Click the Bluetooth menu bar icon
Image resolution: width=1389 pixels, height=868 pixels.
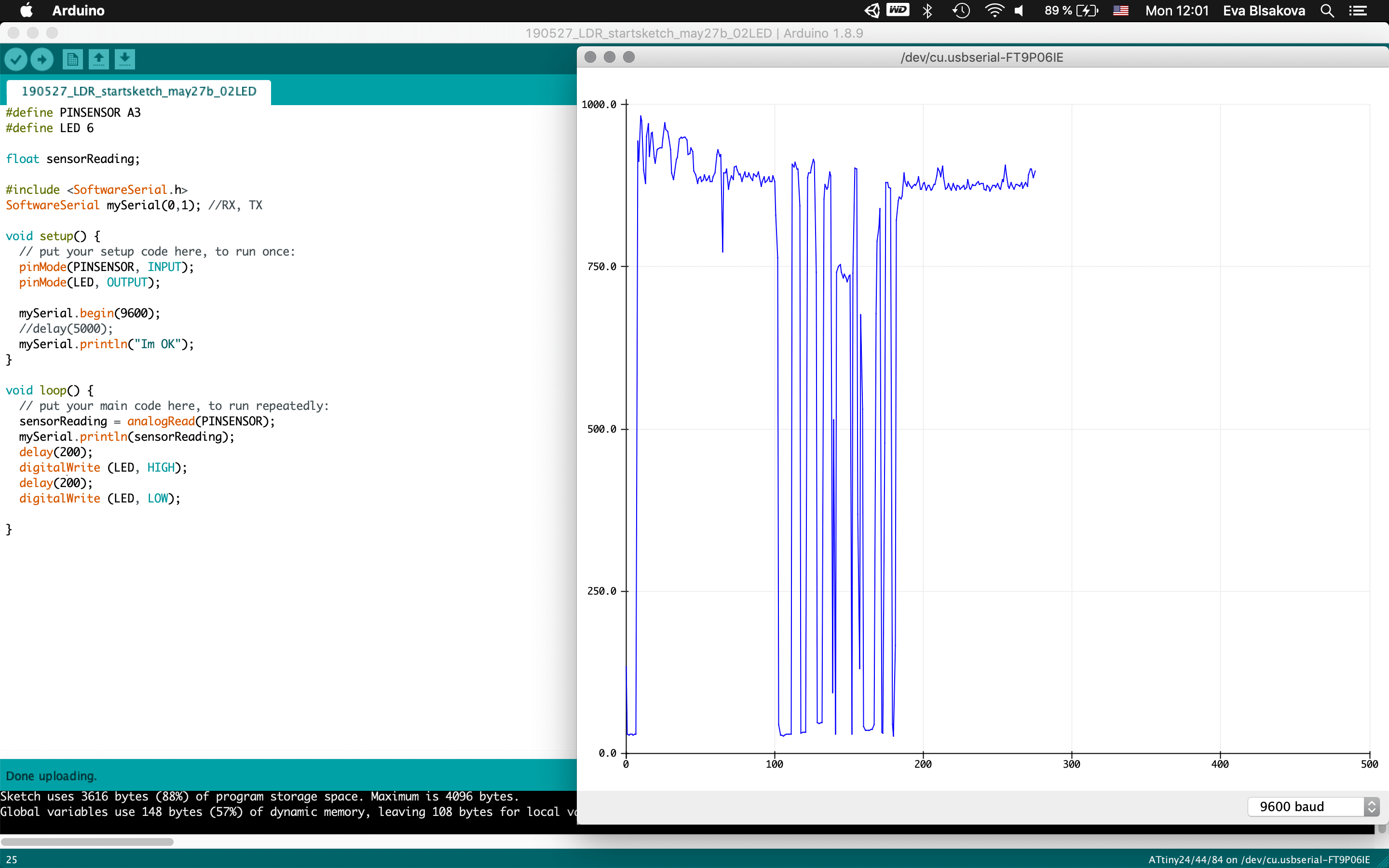pyautogui.click(x=927, y=11)
